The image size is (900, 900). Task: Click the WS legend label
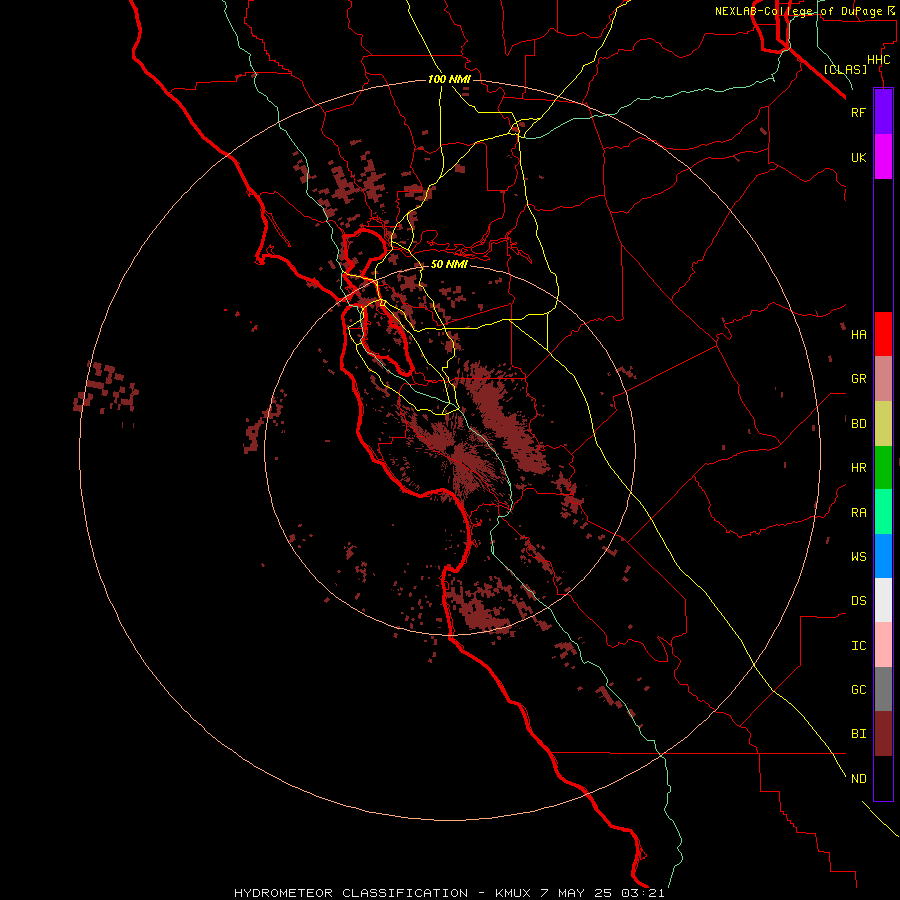click(x=858, y=557)
